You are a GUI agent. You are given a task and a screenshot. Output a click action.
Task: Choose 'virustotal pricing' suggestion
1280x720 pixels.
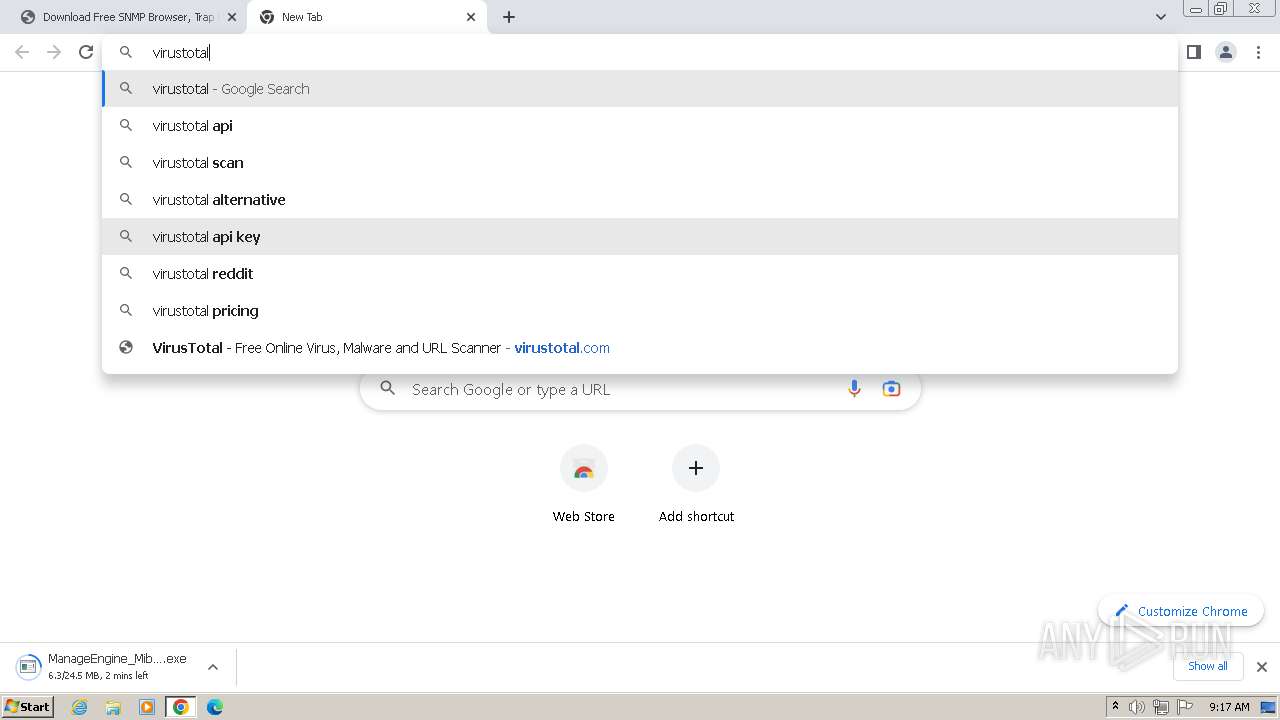[640, 311]
